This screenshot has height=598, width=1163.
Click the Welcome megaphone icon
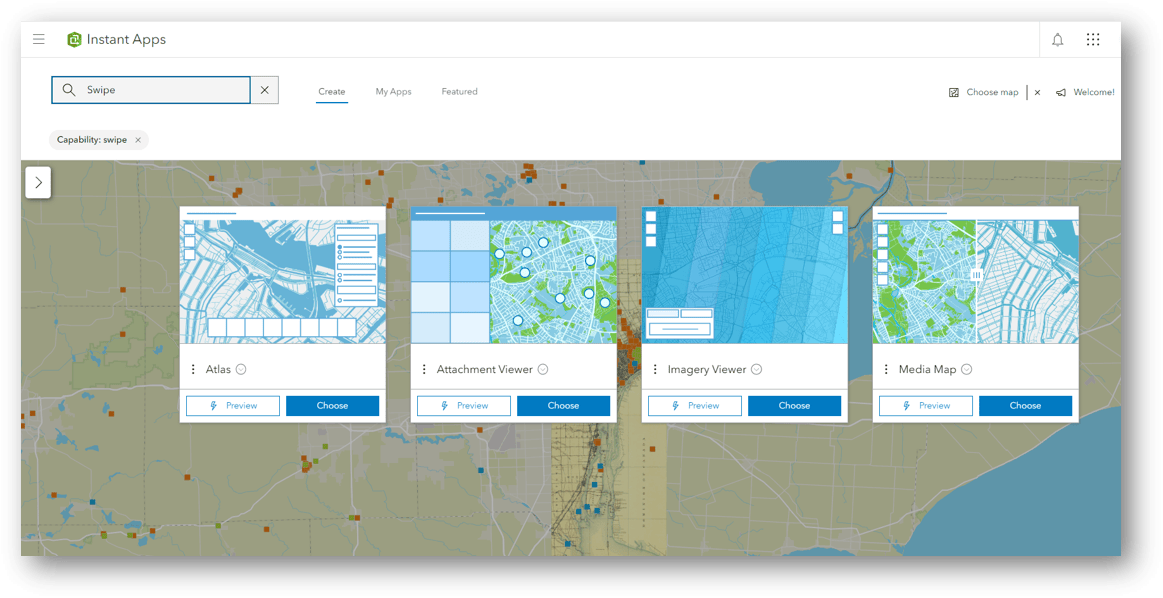coord(1061,93)
